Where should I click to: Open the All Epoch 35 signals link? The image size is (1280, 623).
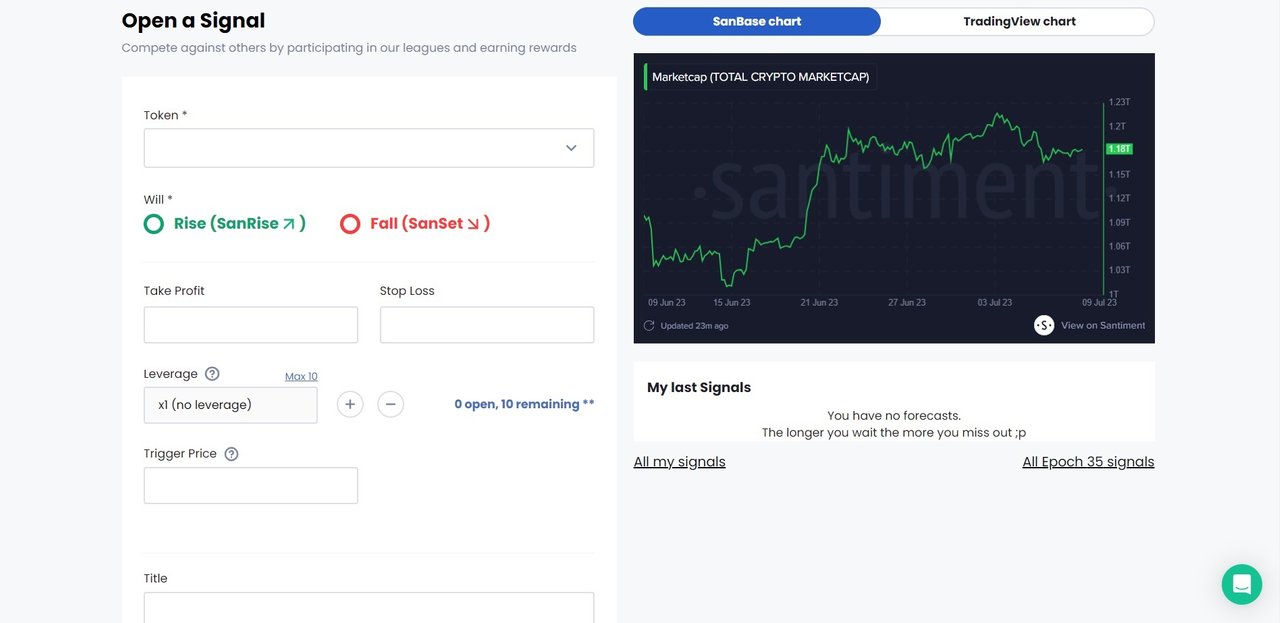click(x=1088, y=462)
